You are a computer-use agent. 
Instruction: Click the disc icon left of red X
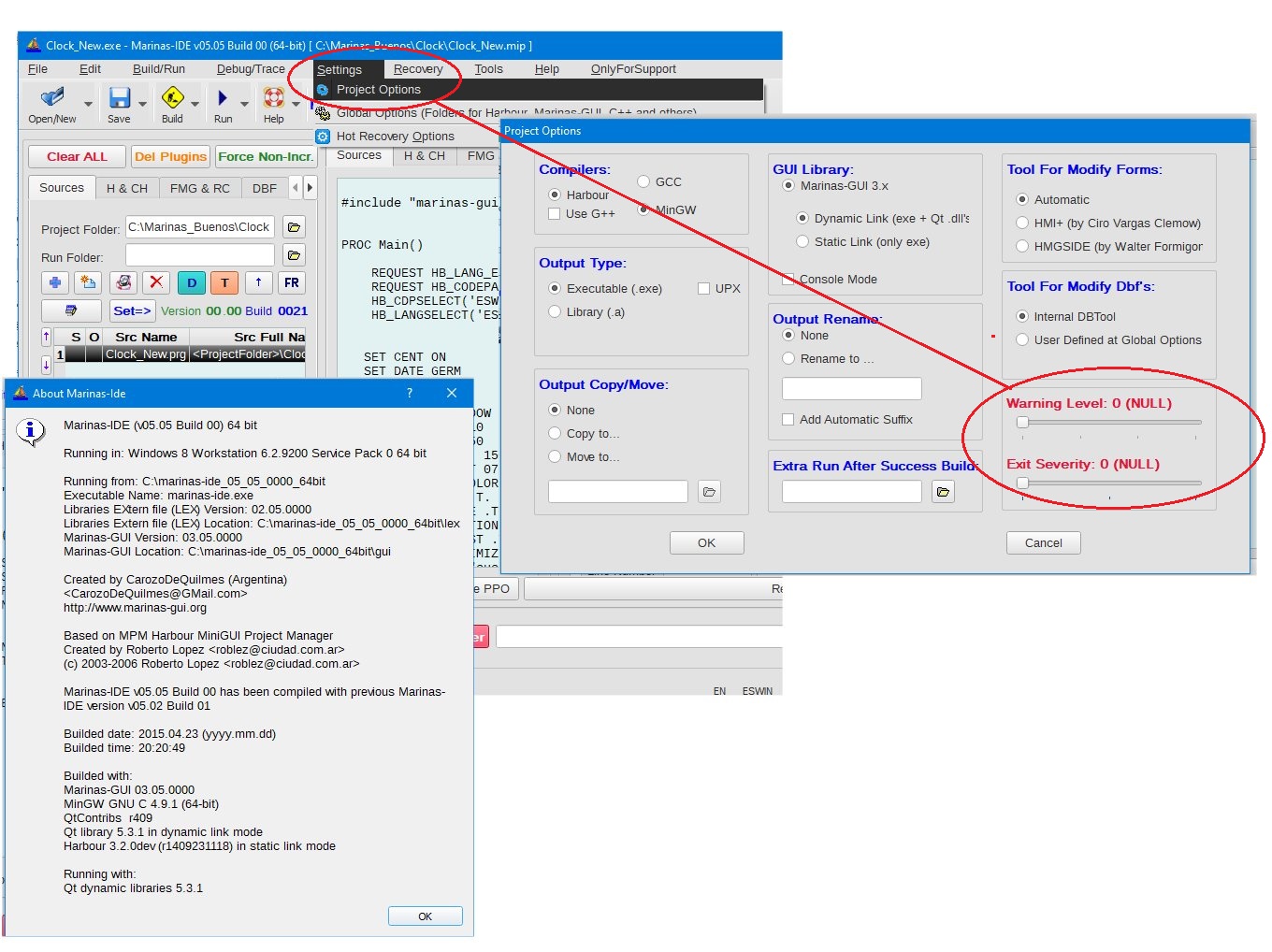pyautogui.click(x=123, y=282)
